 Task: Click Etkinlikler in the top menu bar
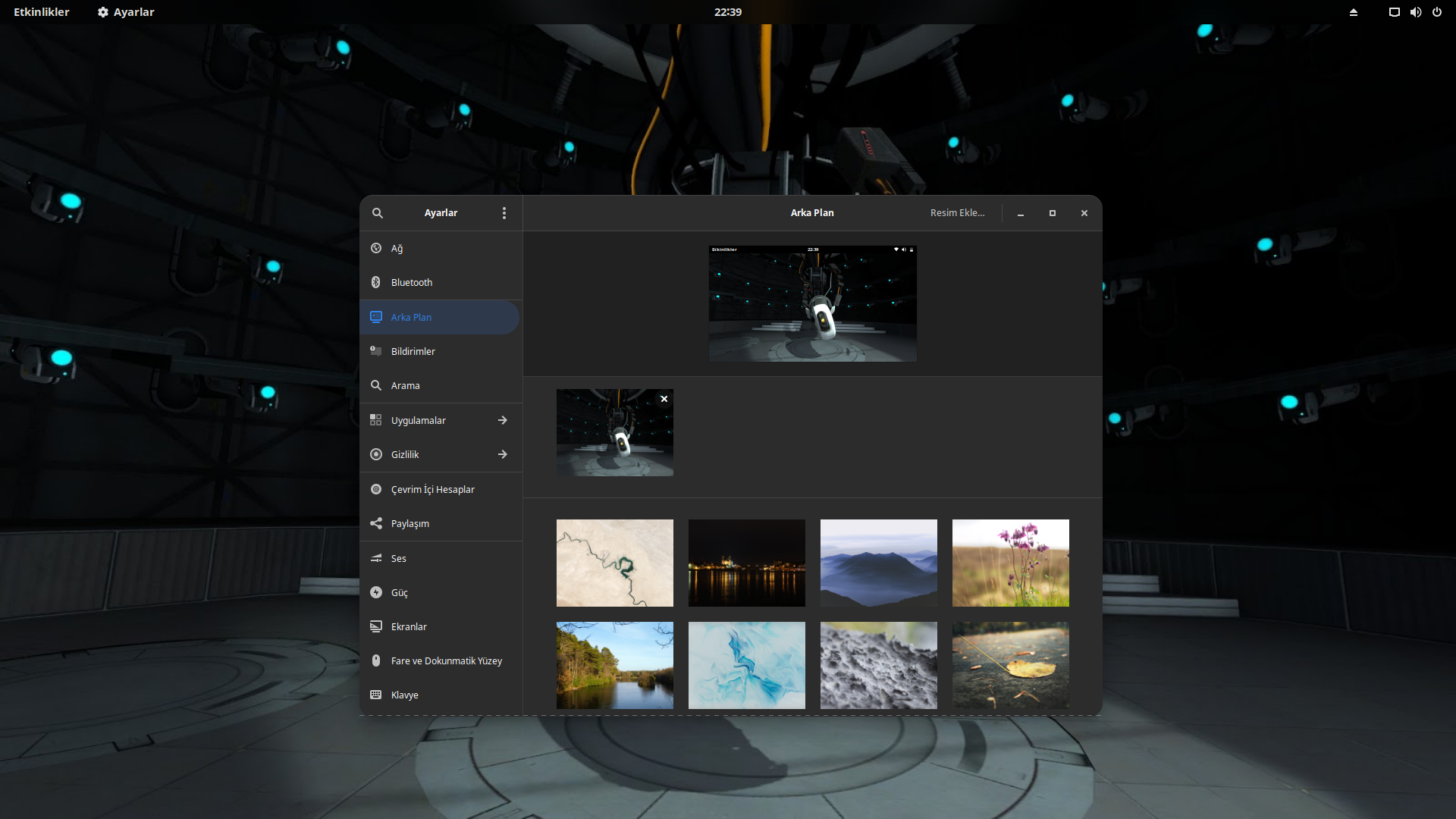click(x=41, y=12)
